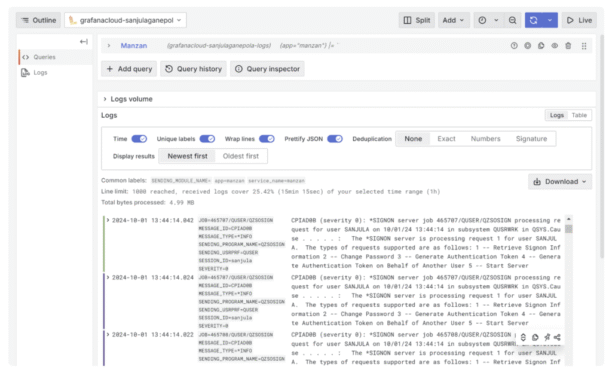Image resolution: width=612 pixels, height=369 pixels.
Task: Open the grafanacloud data source dropdown
Action: point(125,20)
